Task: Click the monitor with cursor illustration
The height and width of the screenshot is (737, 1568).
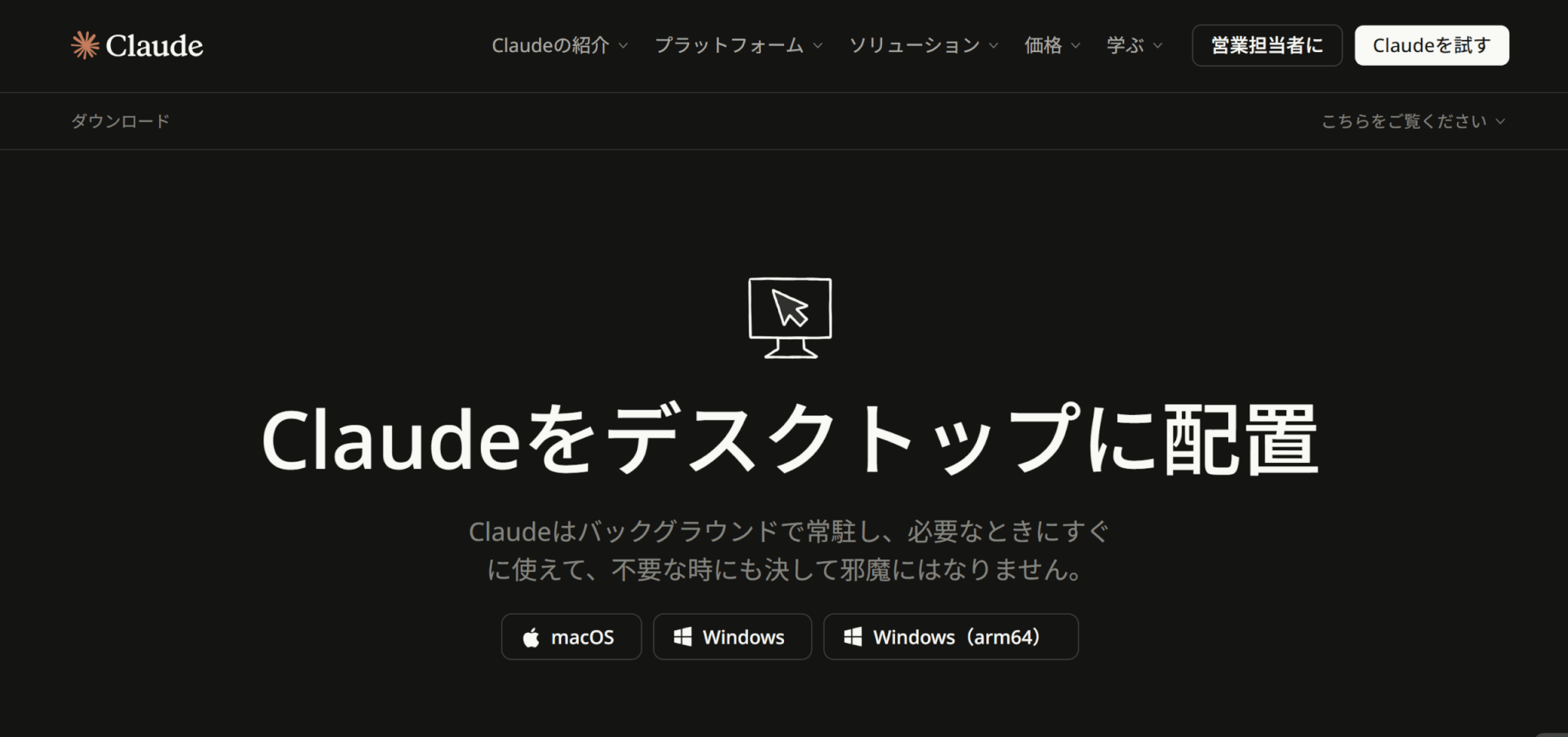Action: [789, 317]
